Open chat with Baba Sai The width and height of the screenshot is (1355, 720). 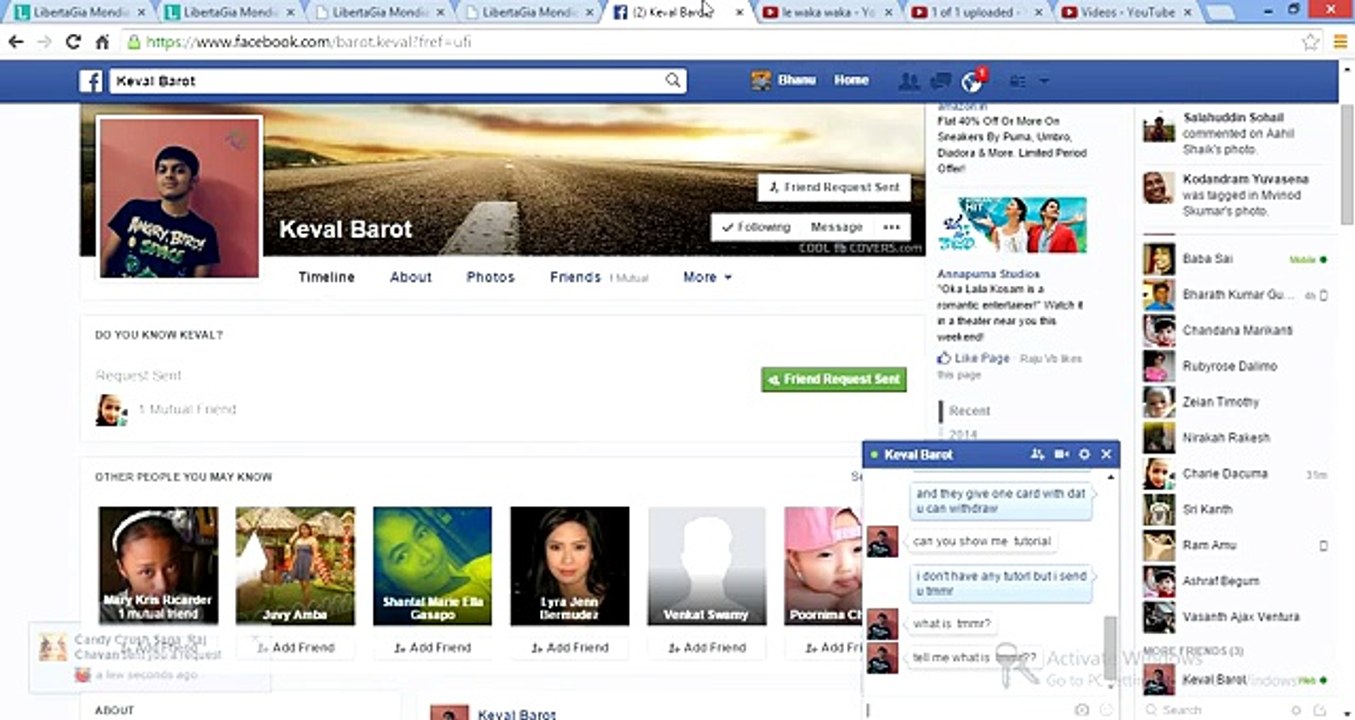click(x=1236, y=259)
